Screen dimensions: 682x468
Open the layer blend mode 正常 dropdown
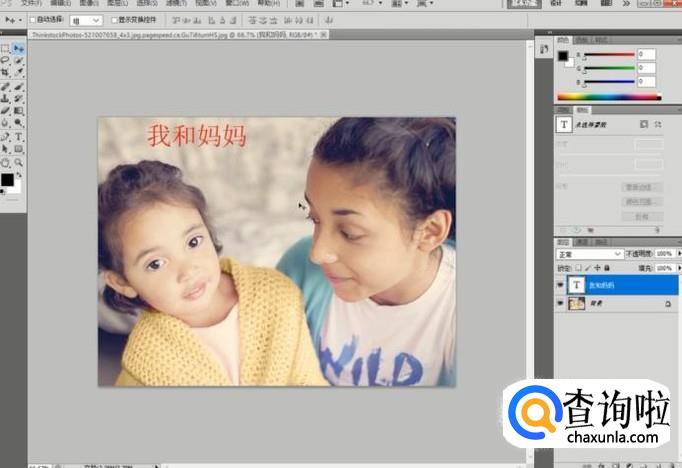(x=590, y=254)
